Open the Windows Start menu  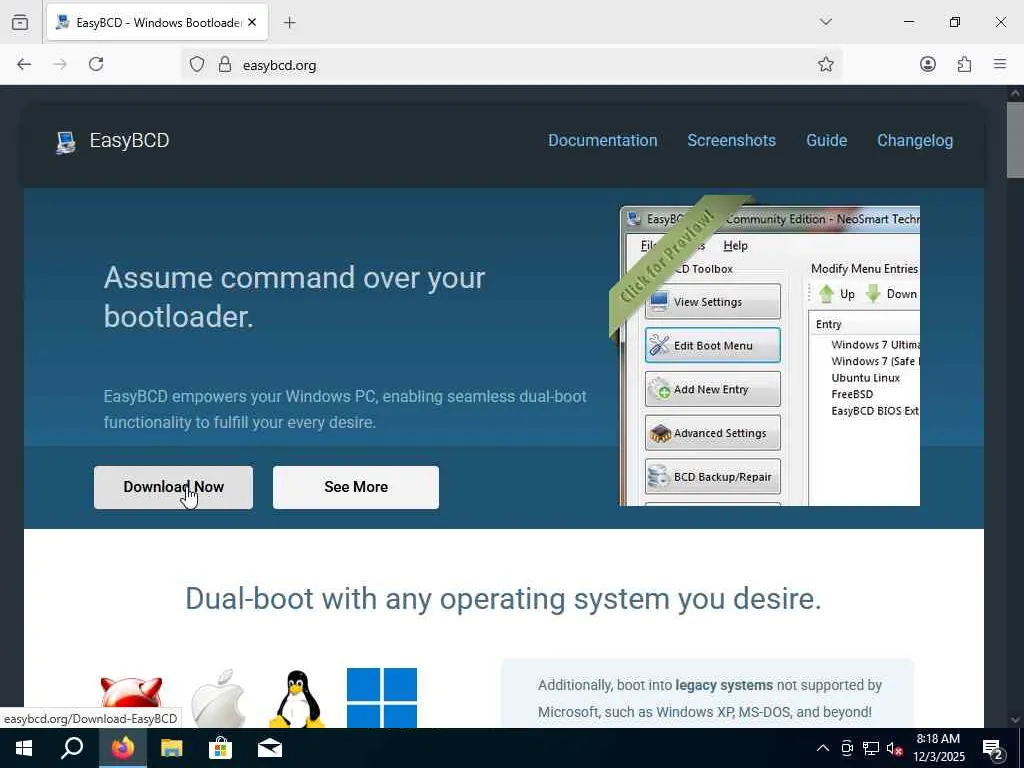(24, 748)
